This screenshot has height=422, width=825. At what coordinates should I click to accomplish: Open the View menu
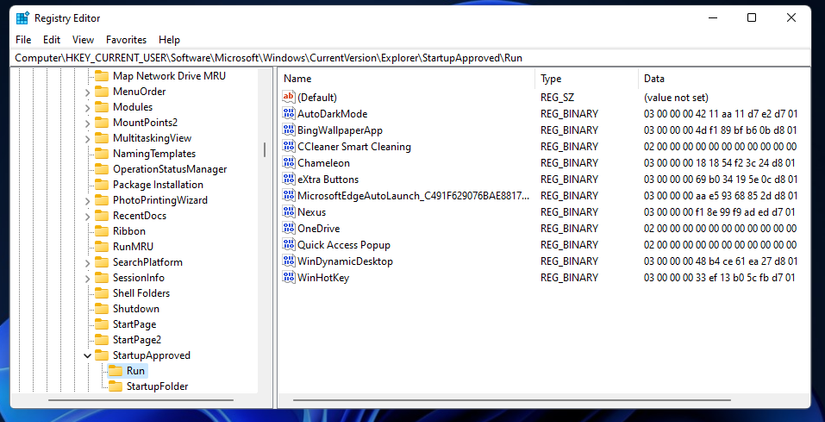[x=83, y=39]
